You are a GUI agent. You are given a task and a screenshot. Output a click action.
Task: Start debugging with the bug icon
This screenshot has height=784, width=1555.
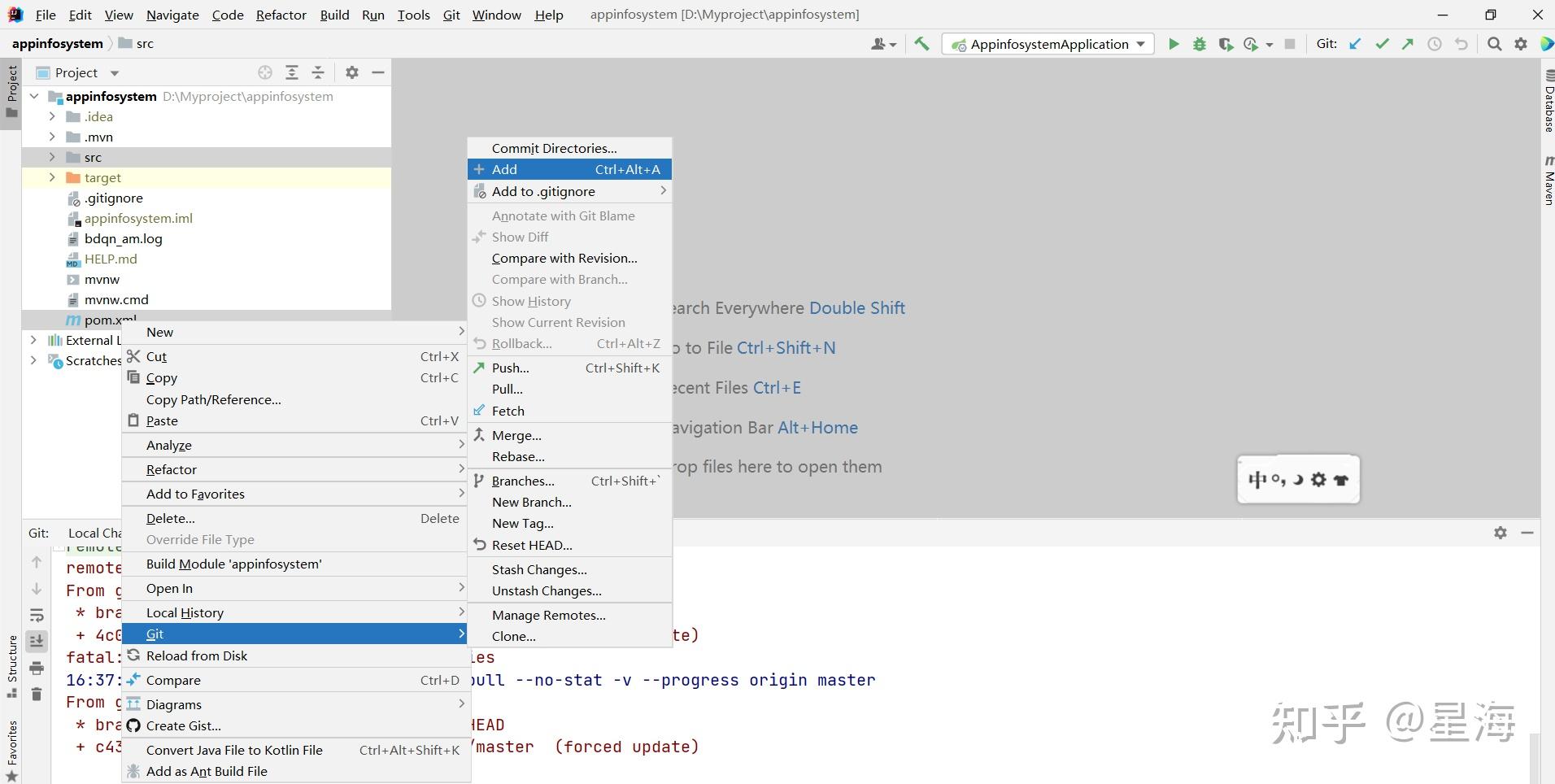(x=1200, y=44)
